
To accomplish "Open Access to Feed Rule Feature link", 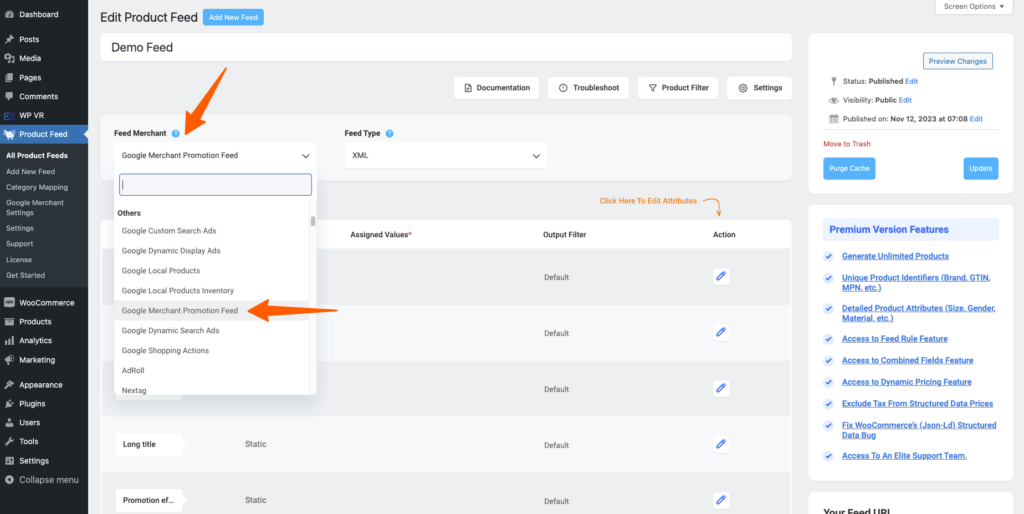I will tap(895, 339).
